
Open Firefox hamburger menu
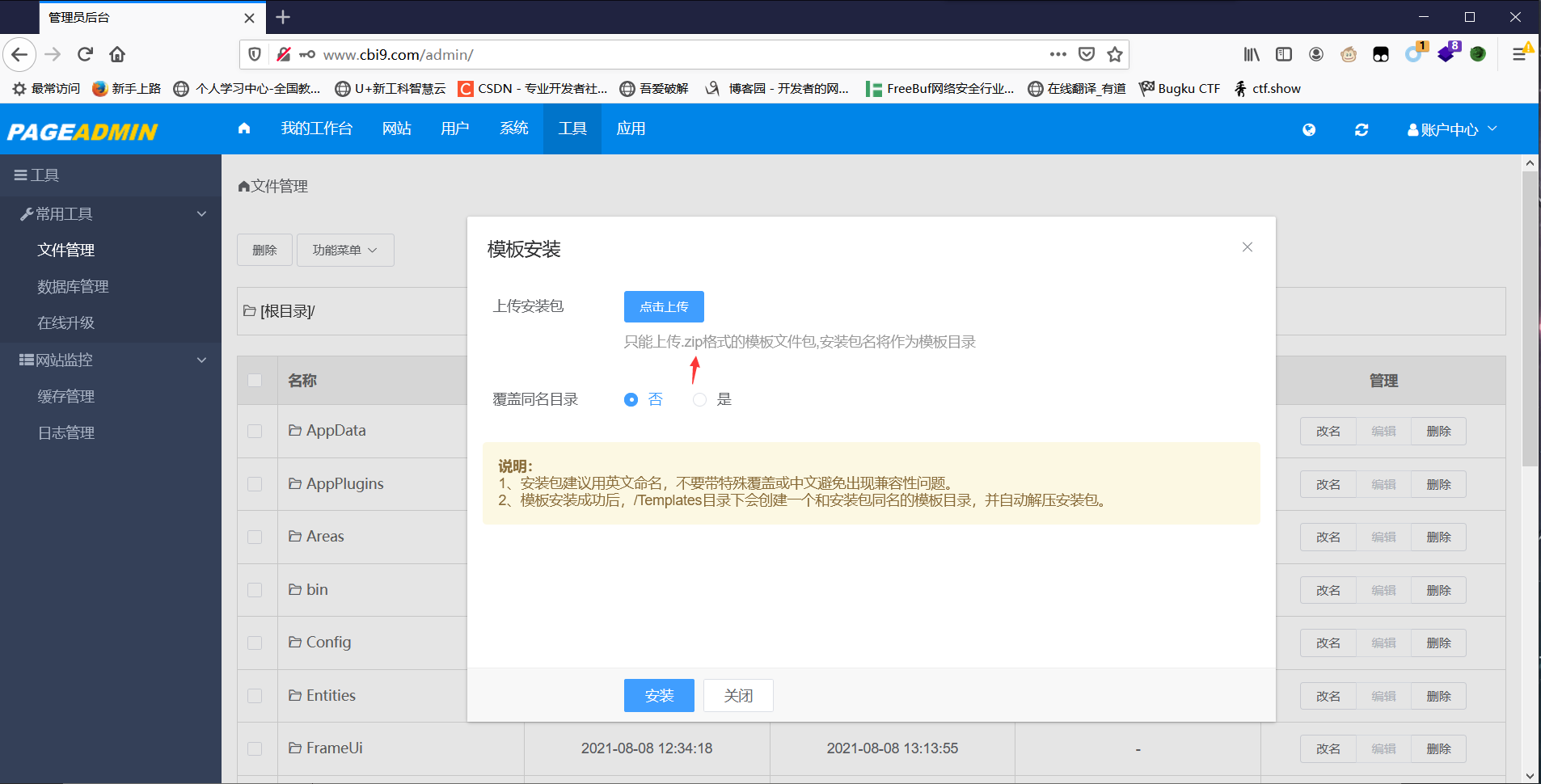coord(1521,54)
